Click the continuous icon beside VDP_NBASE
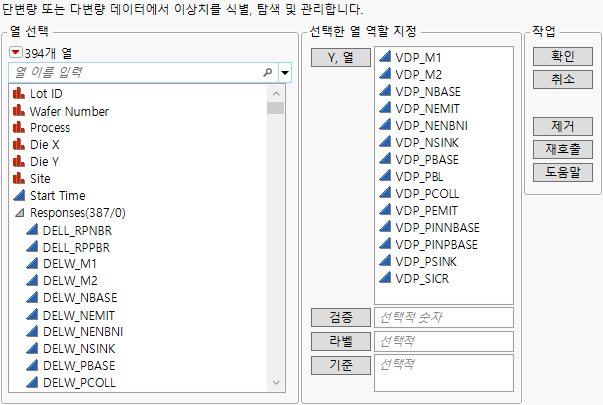Image resolution: width=603 pixels, height=405 pixels. pos(385,91)
